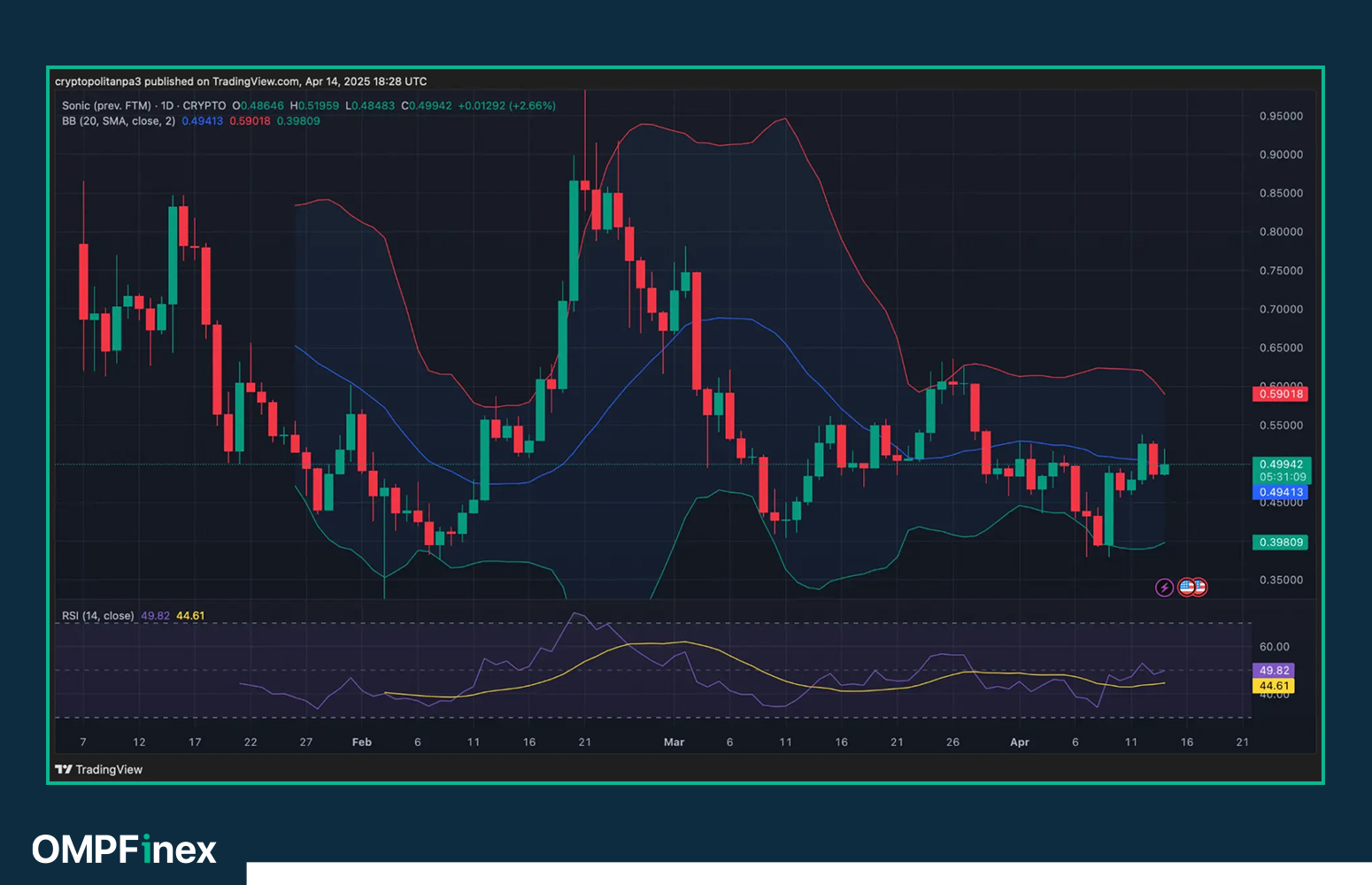Click the 0.65000 price scale value

coord(1281,348)
